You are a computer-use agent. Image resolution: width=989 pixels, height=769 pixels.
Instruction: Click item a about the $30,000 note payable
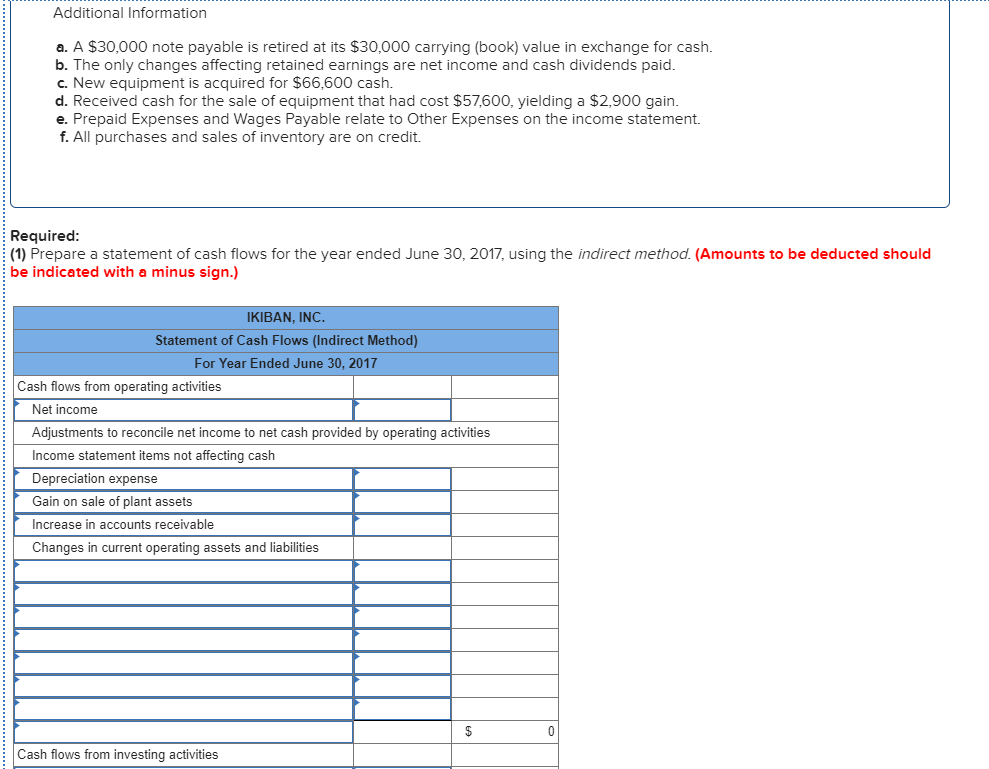[x=384, y=47]
